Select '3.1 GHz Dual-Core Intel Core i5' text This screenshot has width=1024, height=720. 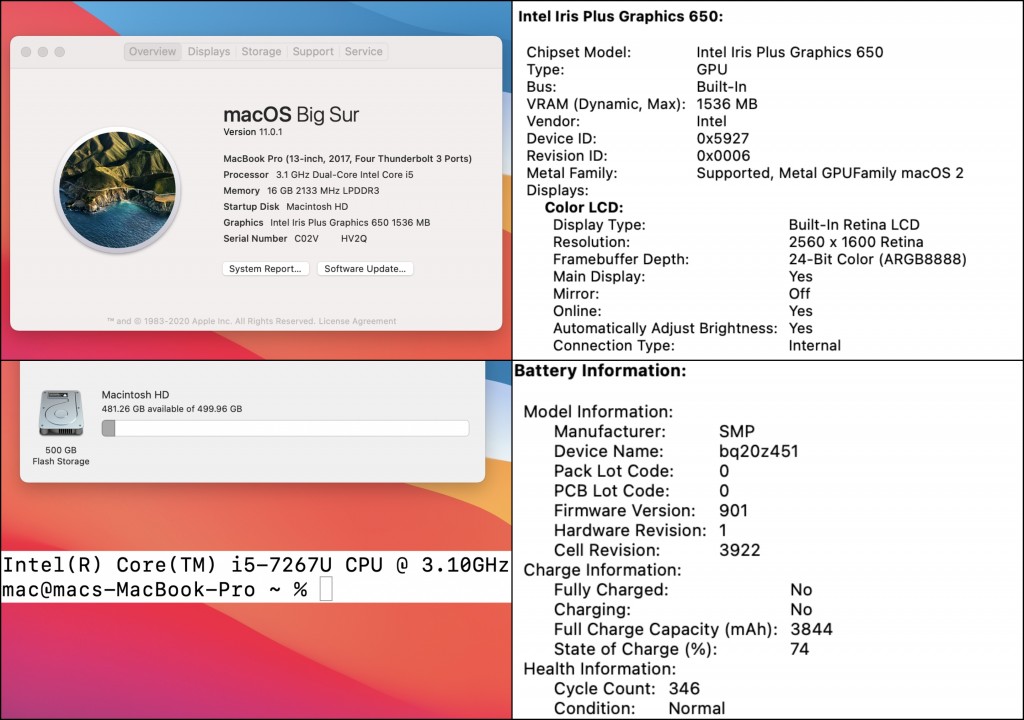(x=345, y=174)
